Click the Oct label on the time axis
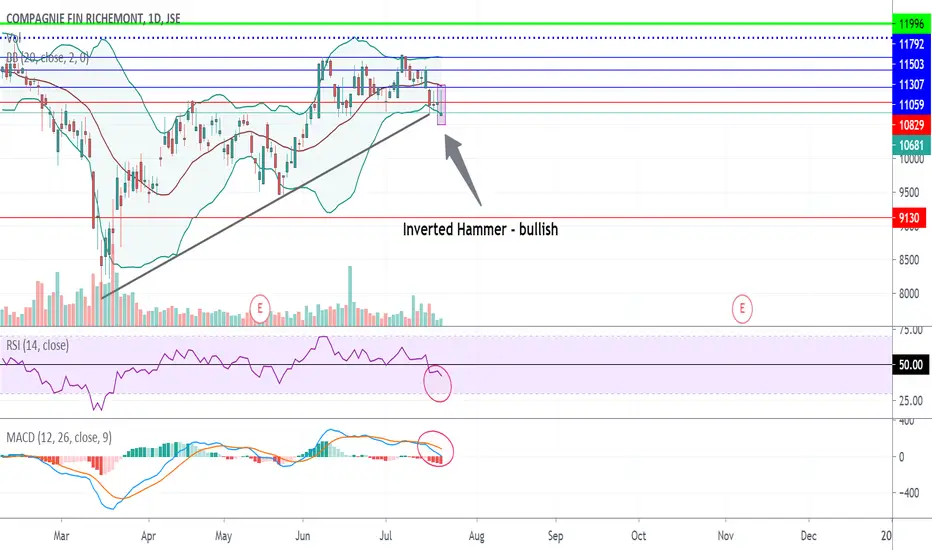The width and height of the screenshot is (932, 550). (638, 536)
